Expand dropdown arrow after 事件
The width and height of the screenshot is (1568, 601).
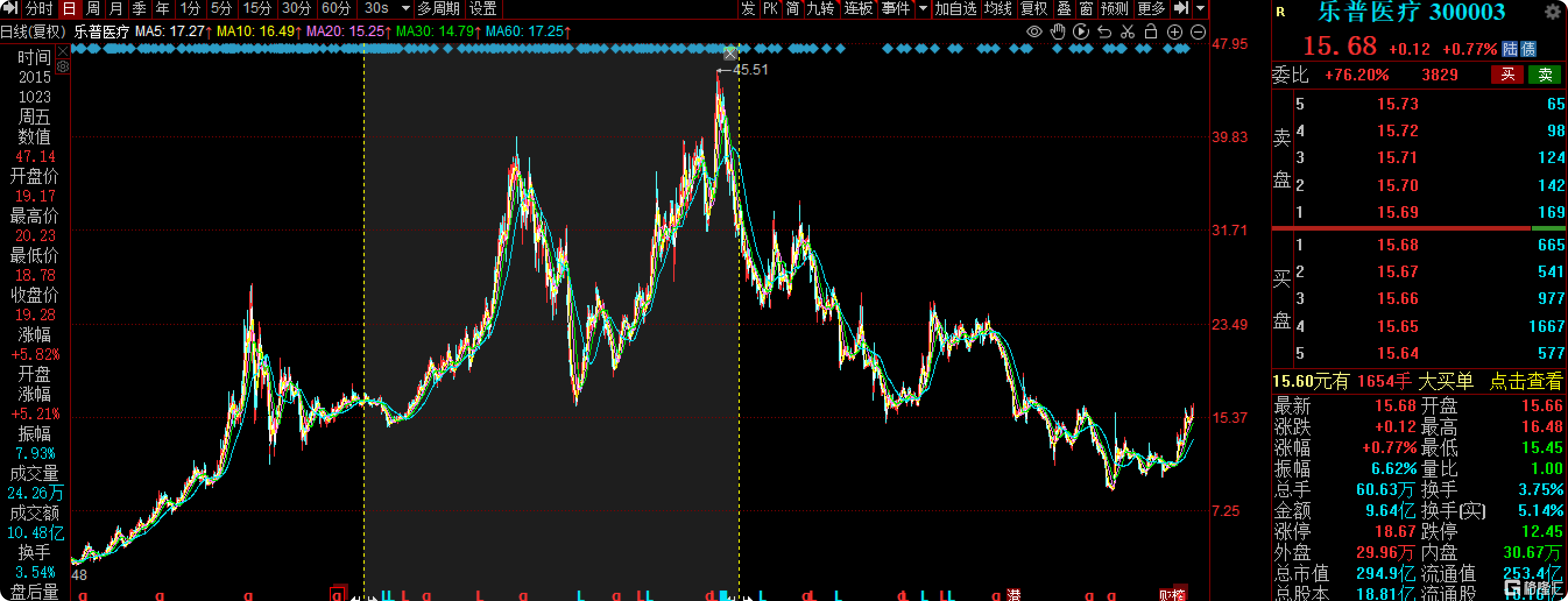coord(923,9)
